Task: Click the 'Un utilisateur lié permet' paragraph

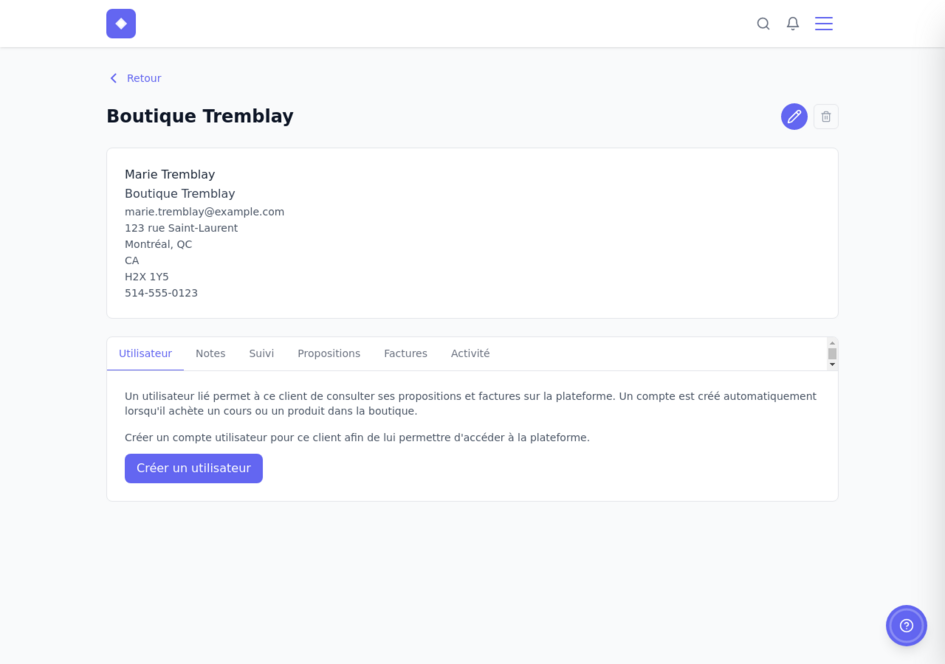Action: (x=470, y=404)
